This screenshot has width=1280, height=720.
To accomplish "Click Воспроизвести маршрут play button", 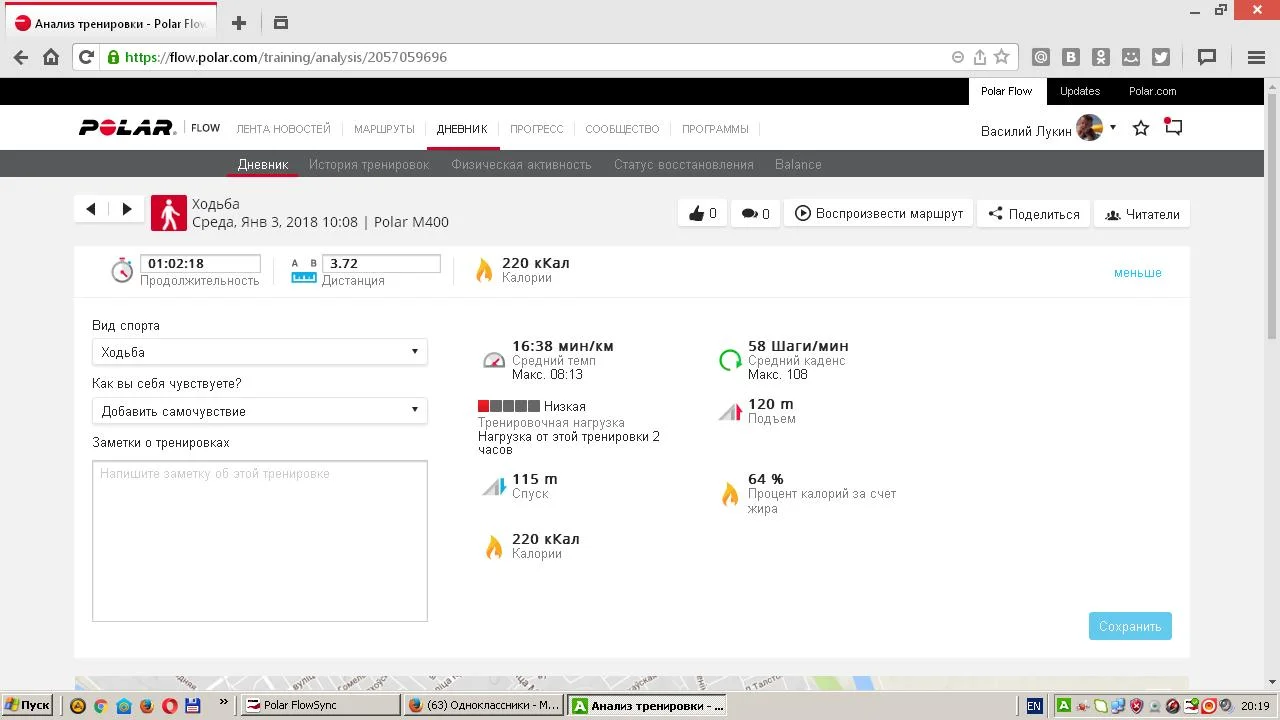I will (879, 213).
